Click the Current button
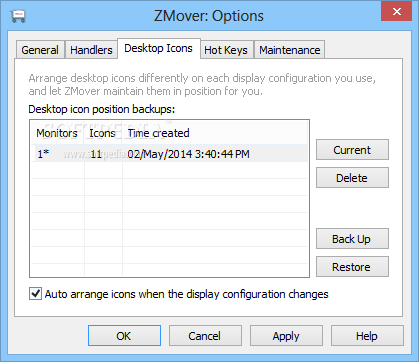419x362 pixels. coord(352,150)
